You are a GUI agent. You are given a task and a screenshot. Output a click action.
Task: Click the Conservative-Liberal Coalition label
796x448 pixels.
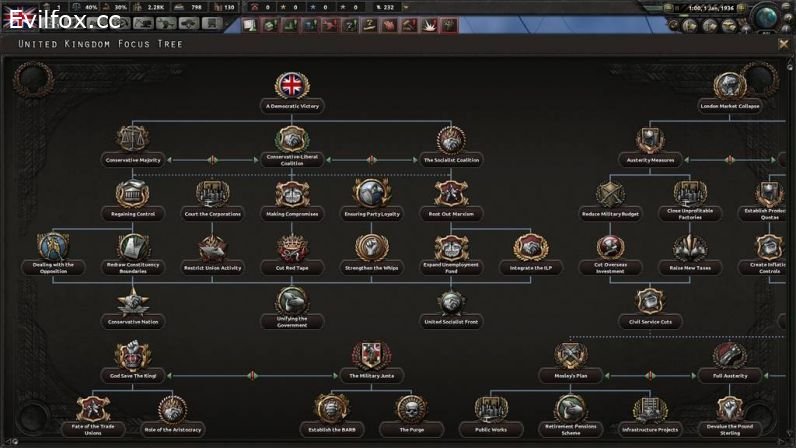point(292,159)
